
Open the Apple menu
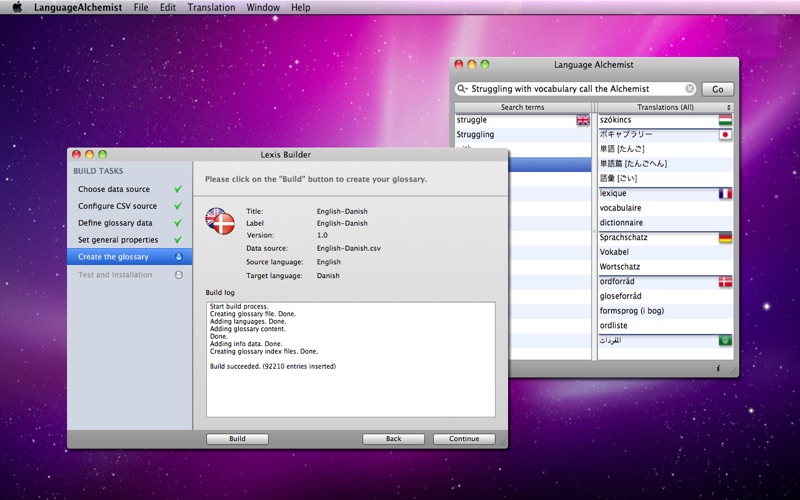click(x=17, y=7)
